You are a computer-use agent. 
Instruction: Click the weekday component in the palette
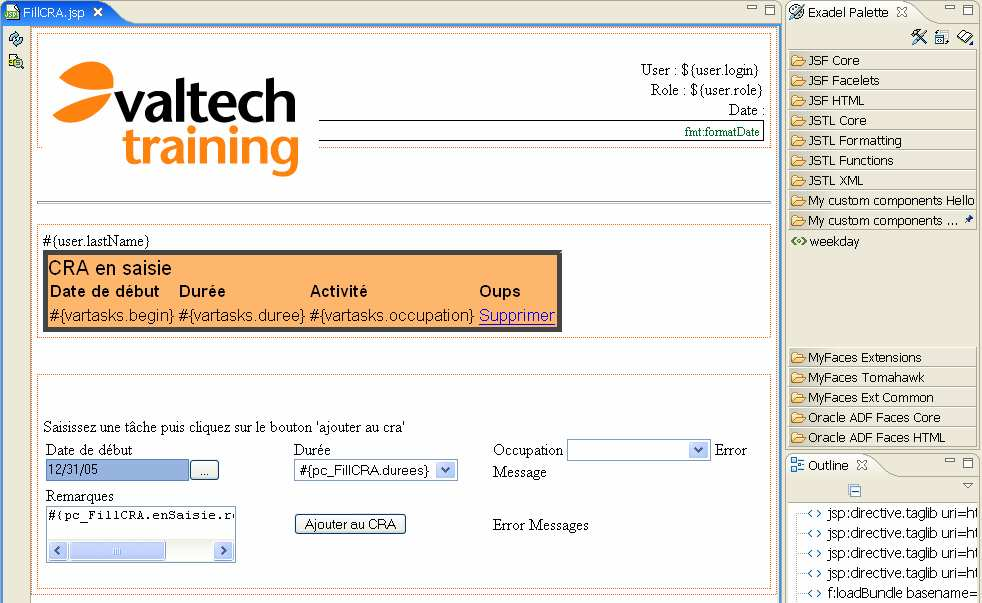[x=833, y=241]
